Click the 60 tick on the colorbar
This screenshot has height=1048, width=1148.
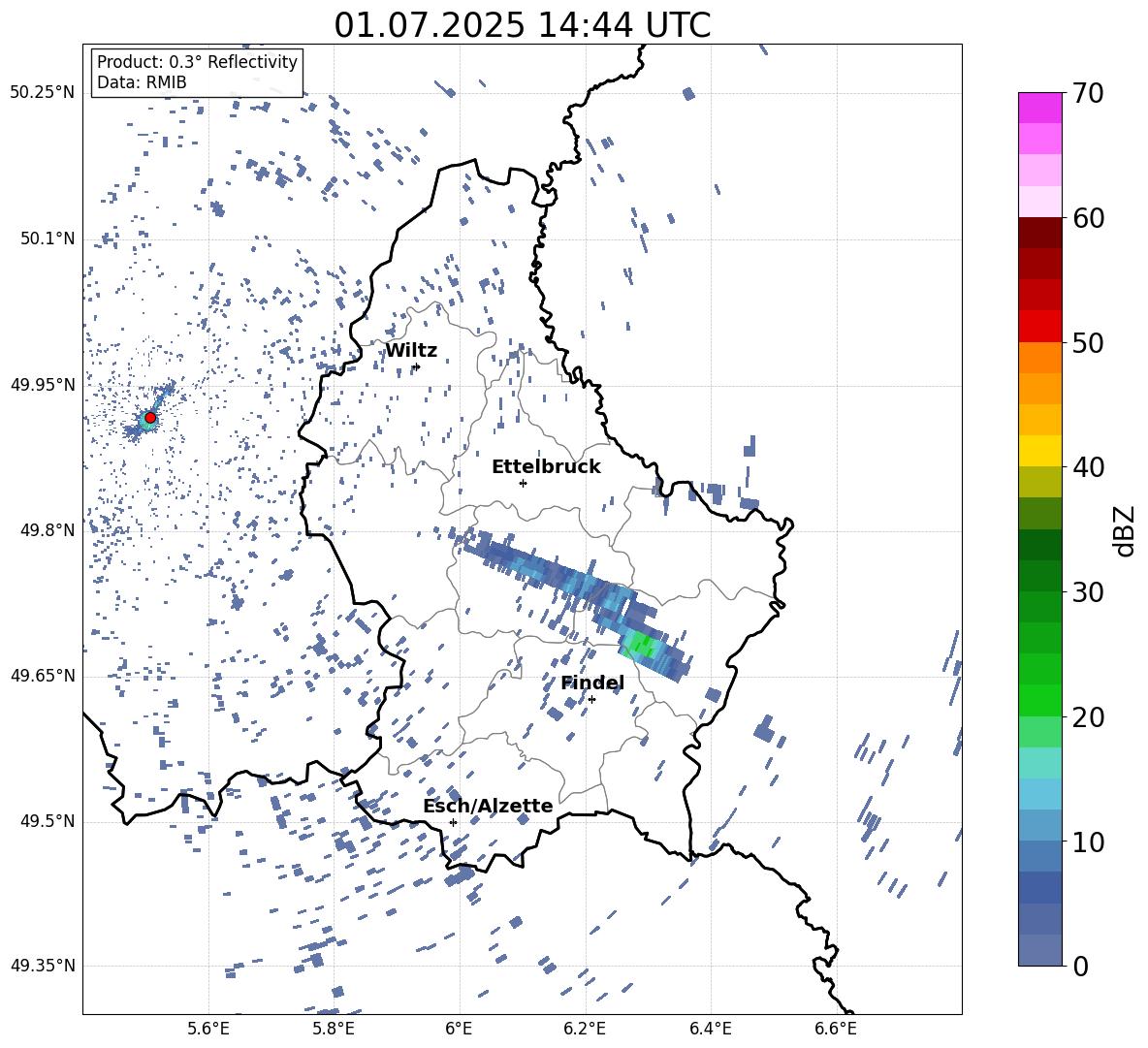1088,218
